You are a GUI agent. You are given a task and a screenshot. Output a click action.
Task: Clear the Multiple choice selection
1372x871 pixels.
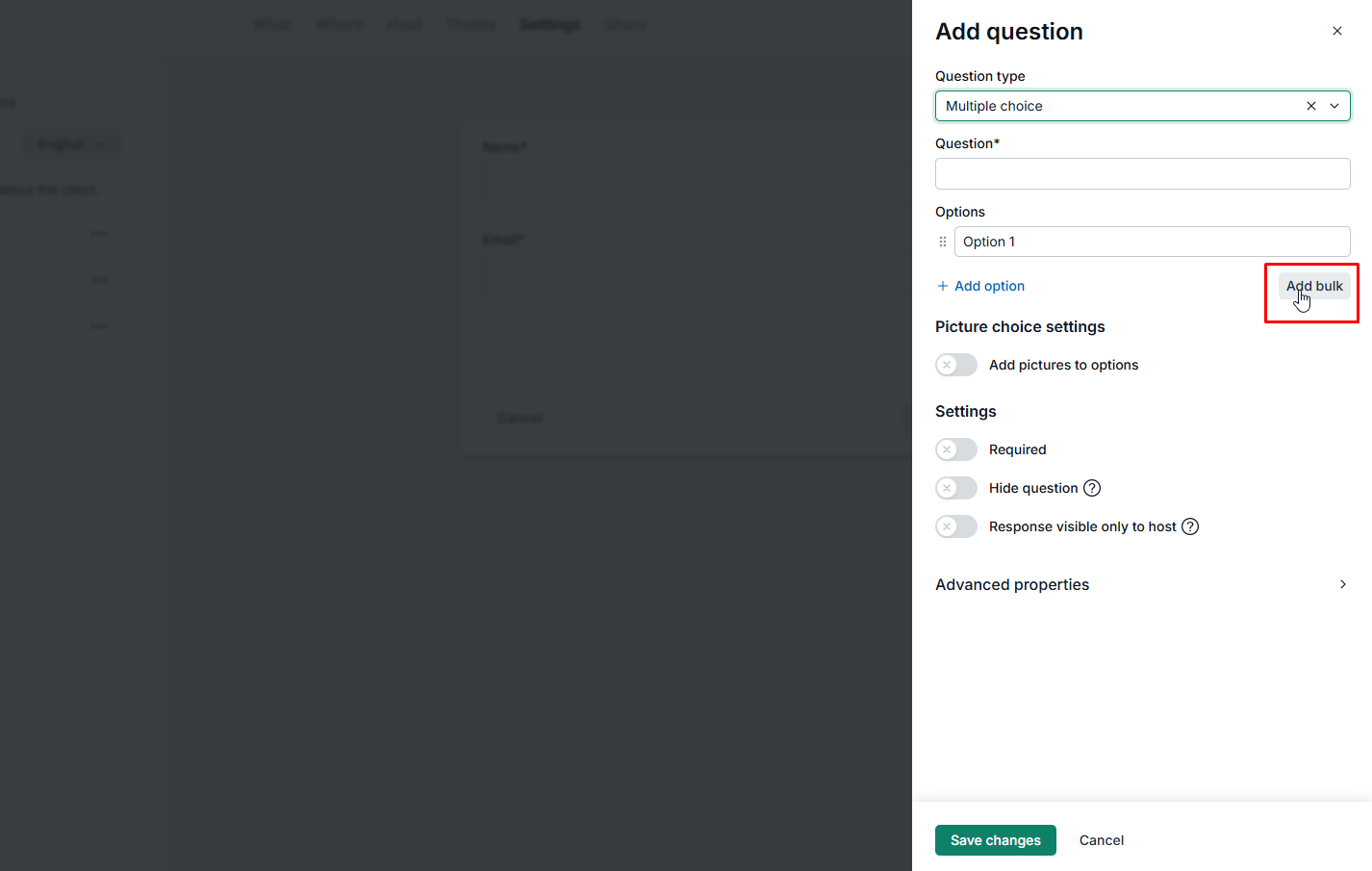[1310, 106]
